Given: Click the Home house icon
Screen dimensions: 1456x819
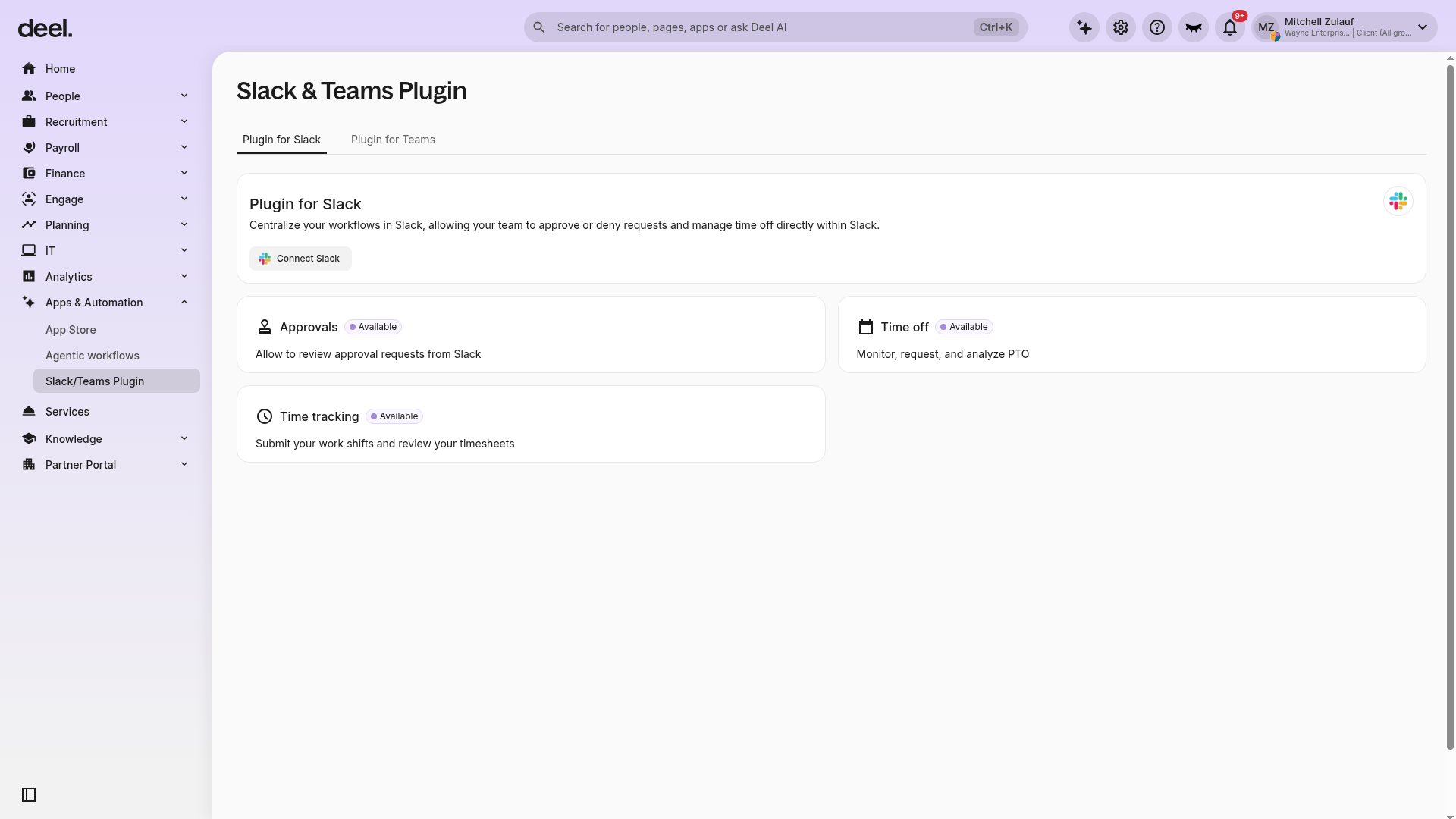Looking at the screenshot, I should 29,69.
